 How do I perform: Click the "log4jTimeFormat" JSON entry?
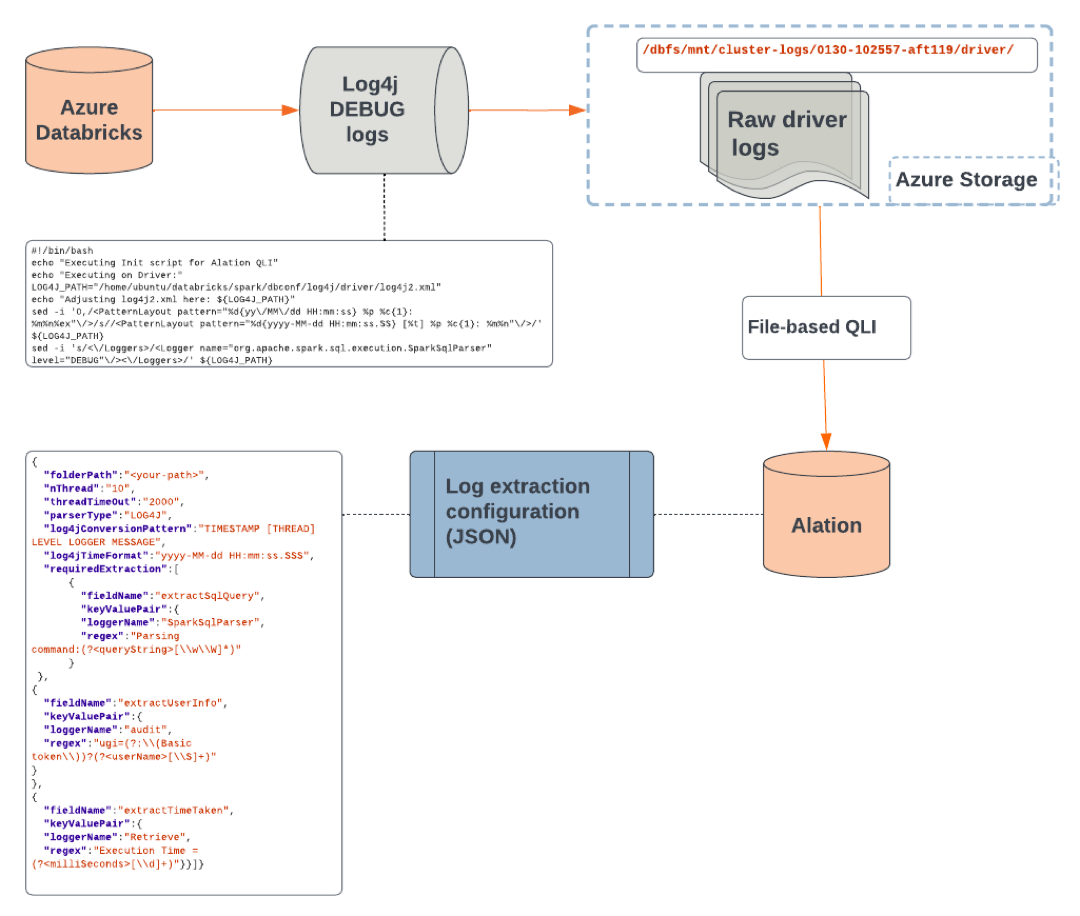(179, 556)
